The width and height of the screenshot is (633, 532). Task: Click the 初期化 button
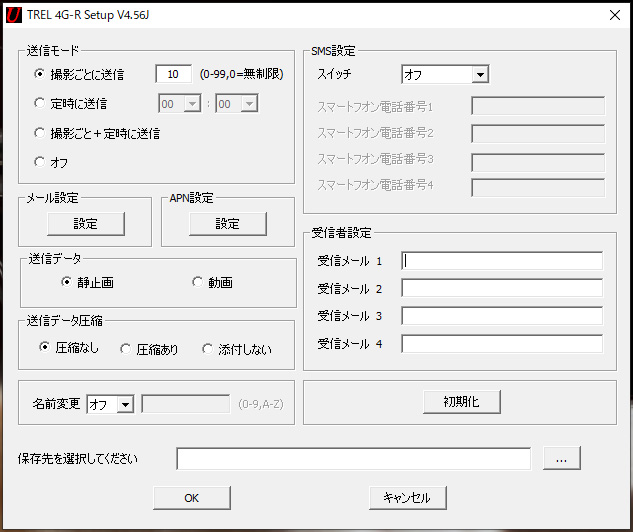click(461, 402)
